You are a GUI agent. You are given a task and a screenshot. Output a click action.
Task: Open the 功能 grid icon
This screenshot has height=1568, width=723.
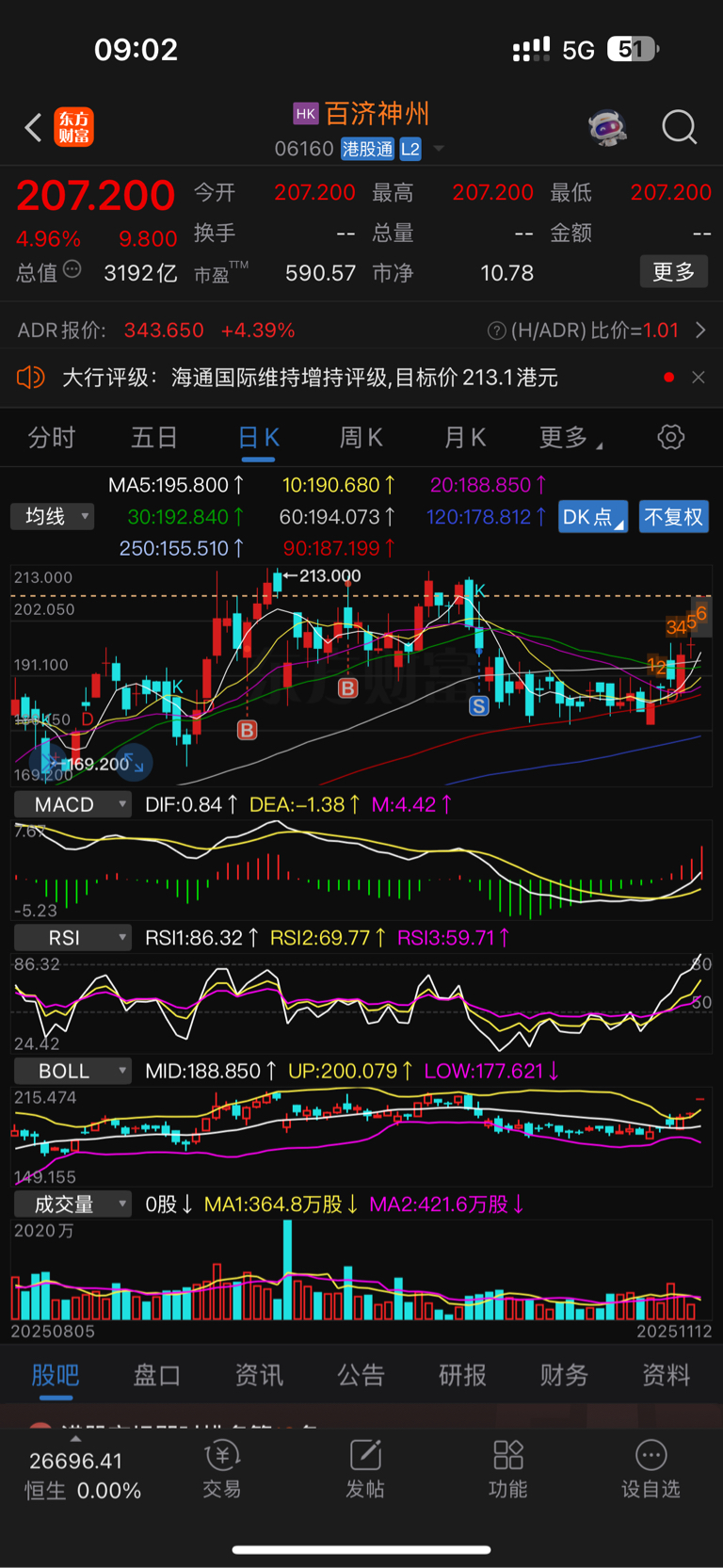508,1455
